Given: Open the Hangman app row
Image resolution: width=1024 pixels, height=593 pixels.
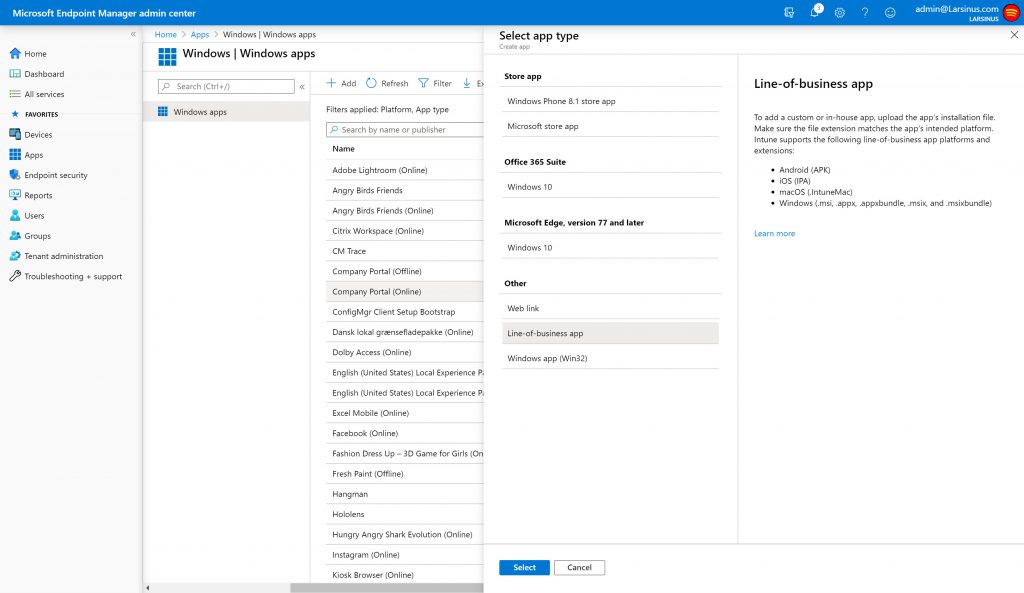Looking at the screenshot, I should [405, 494].
